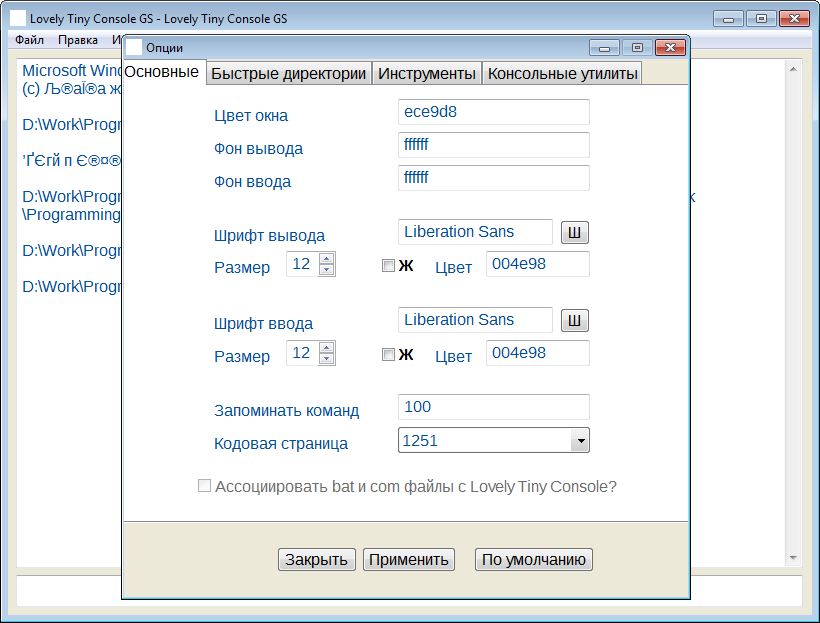Enable bold Ж for input font
This screenshot has height=623, width=820.
(388, 355)
